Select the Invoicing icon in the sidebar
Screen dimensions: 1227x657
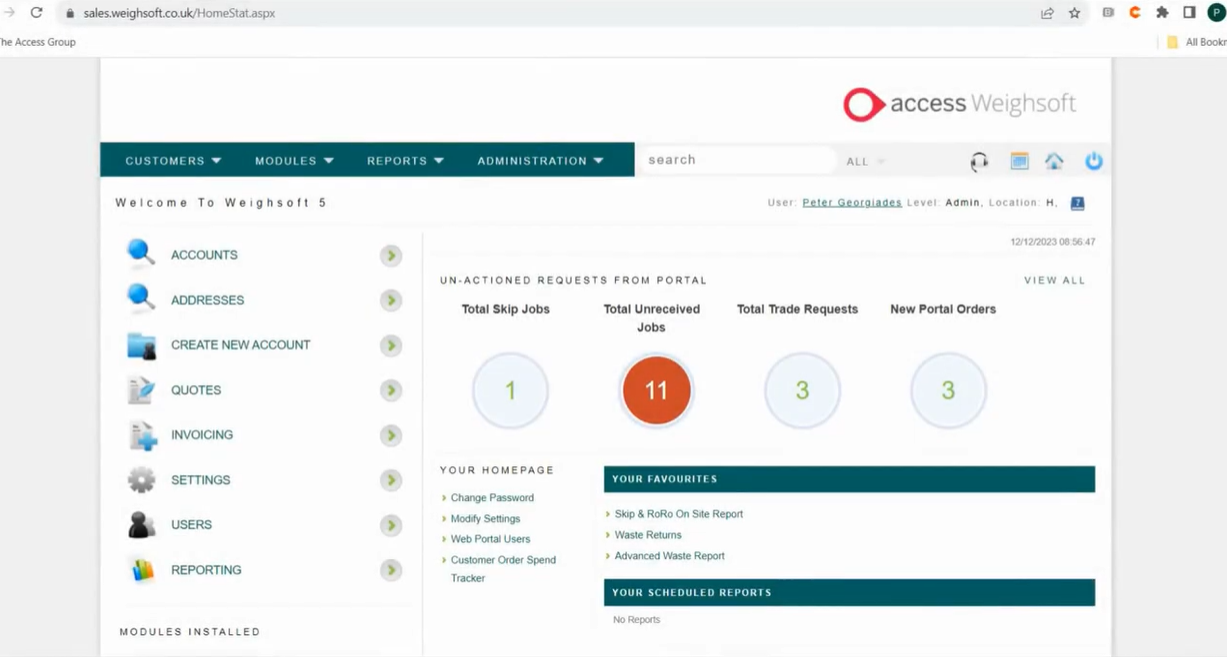click(140, 434)
